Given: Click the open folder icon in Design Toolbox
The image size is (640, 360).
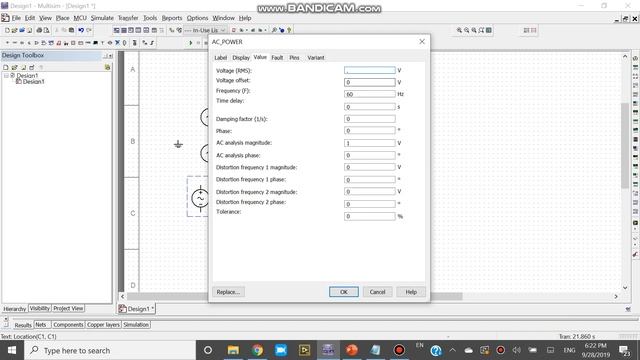Looking at the screenshot, I should [14, 67].
